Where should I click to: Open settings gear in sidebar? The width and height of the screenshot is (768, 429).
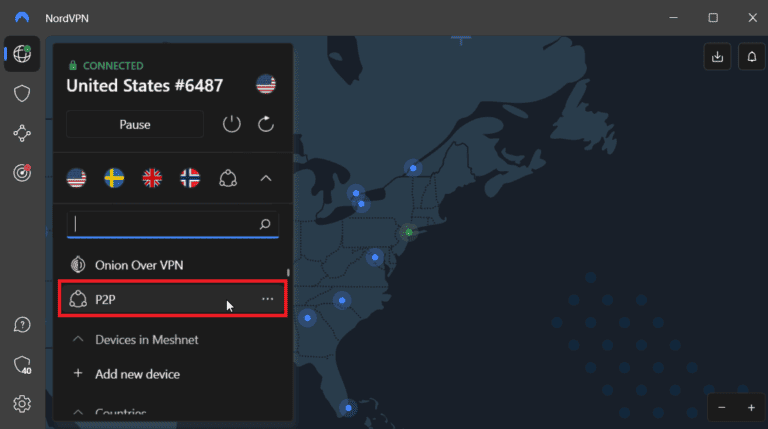(22, 404)
